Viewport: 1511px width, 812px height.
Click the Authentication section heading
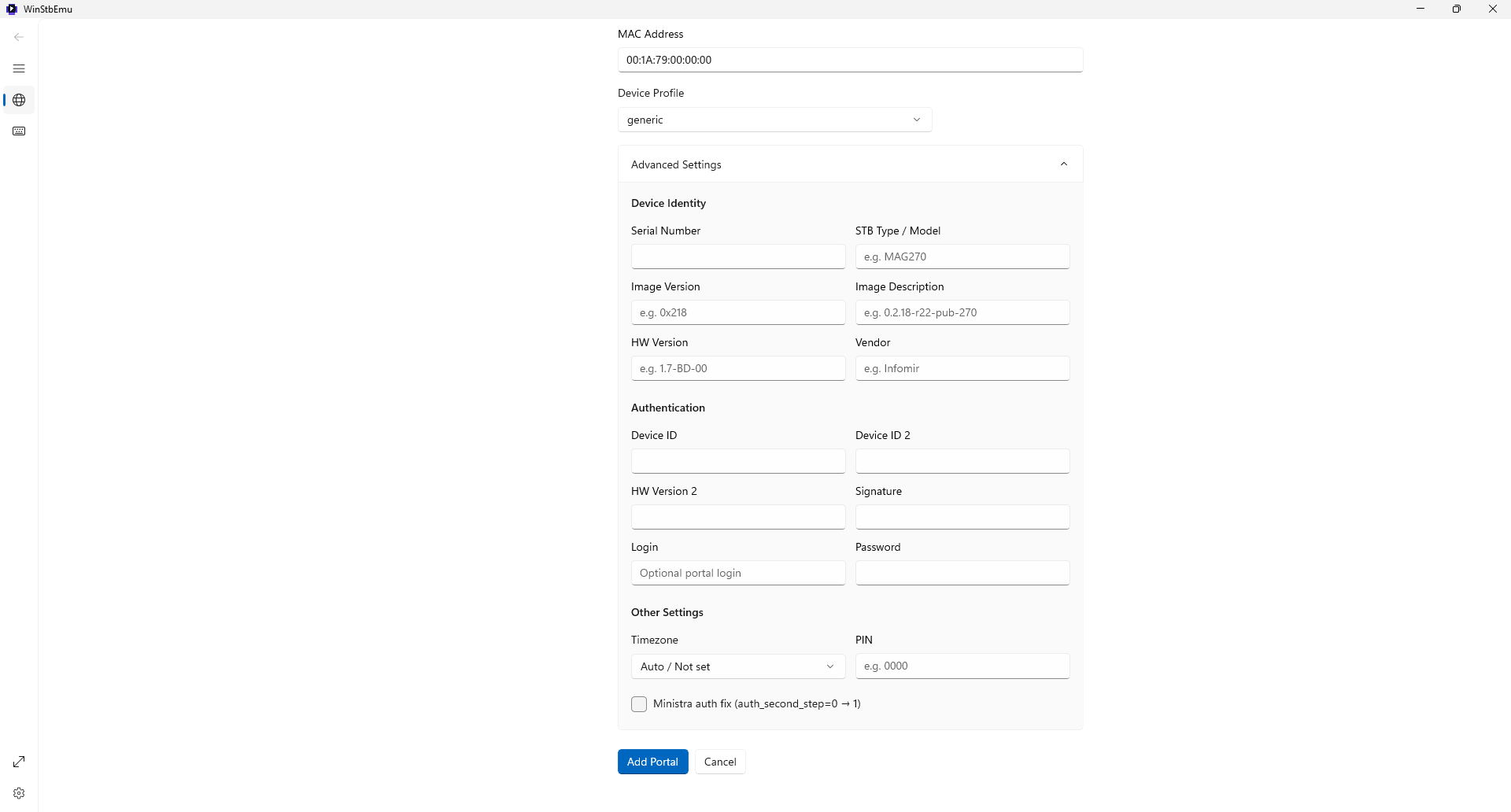coord(668,408)
